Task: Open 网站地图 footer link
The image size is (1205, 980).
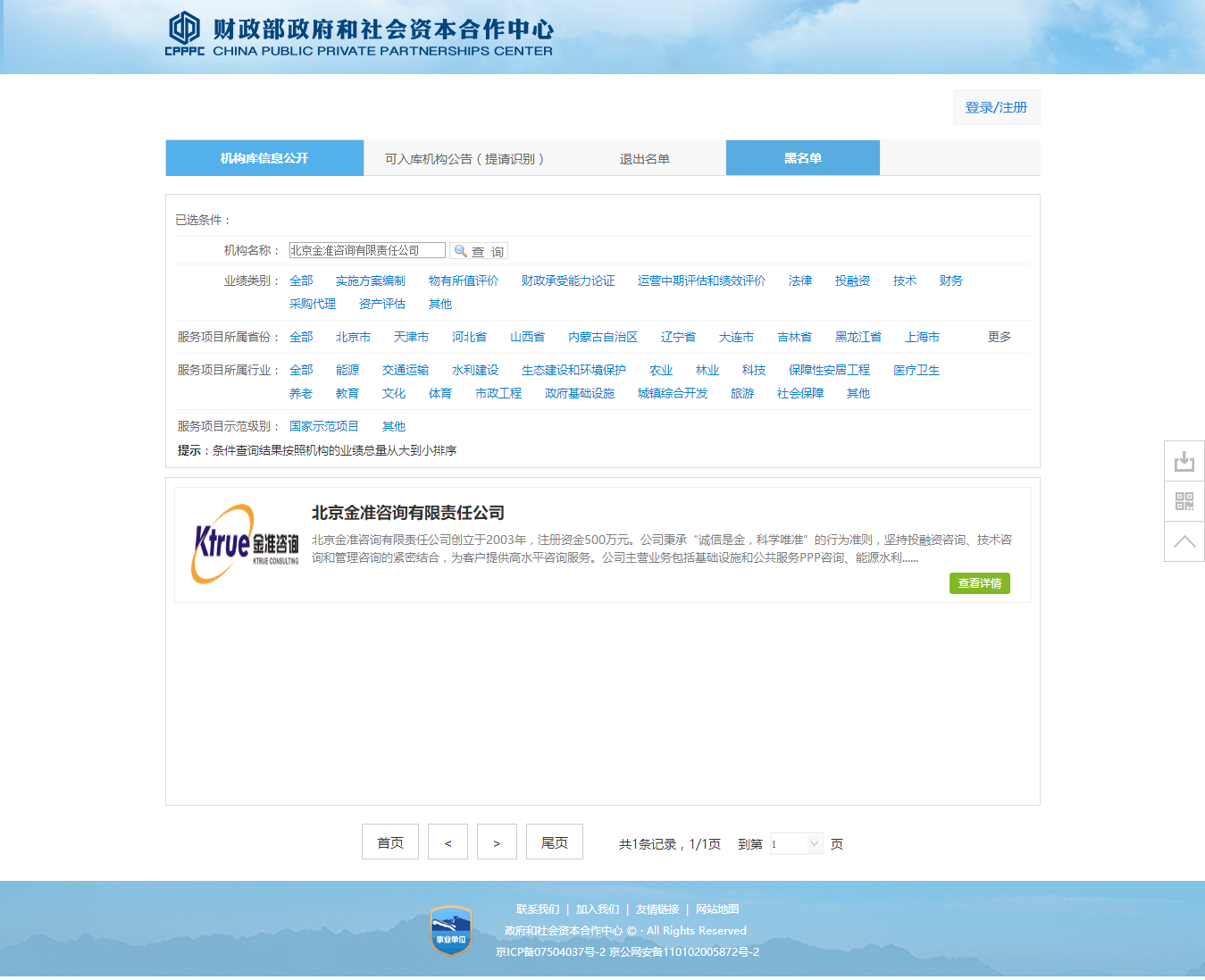Action: point(717,909)
